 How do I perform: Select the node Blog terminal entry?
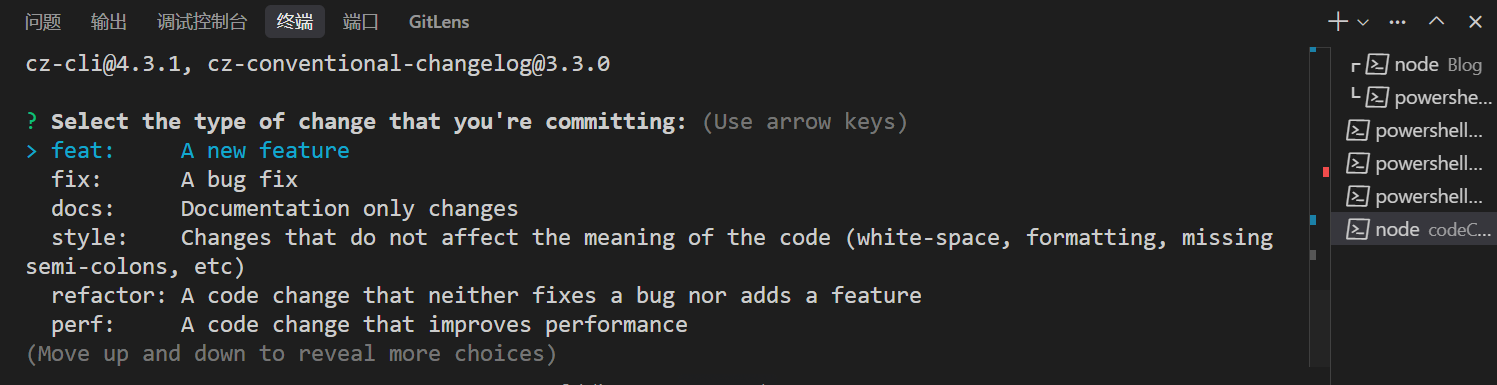pos(1417,65)
